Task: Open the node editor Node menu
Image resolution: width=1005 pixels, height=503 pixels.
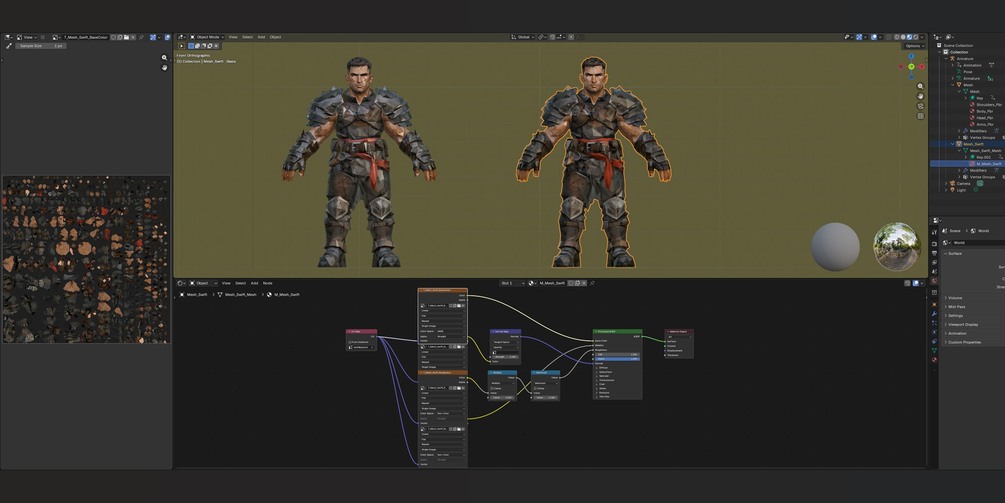Action: pos(267,283)
